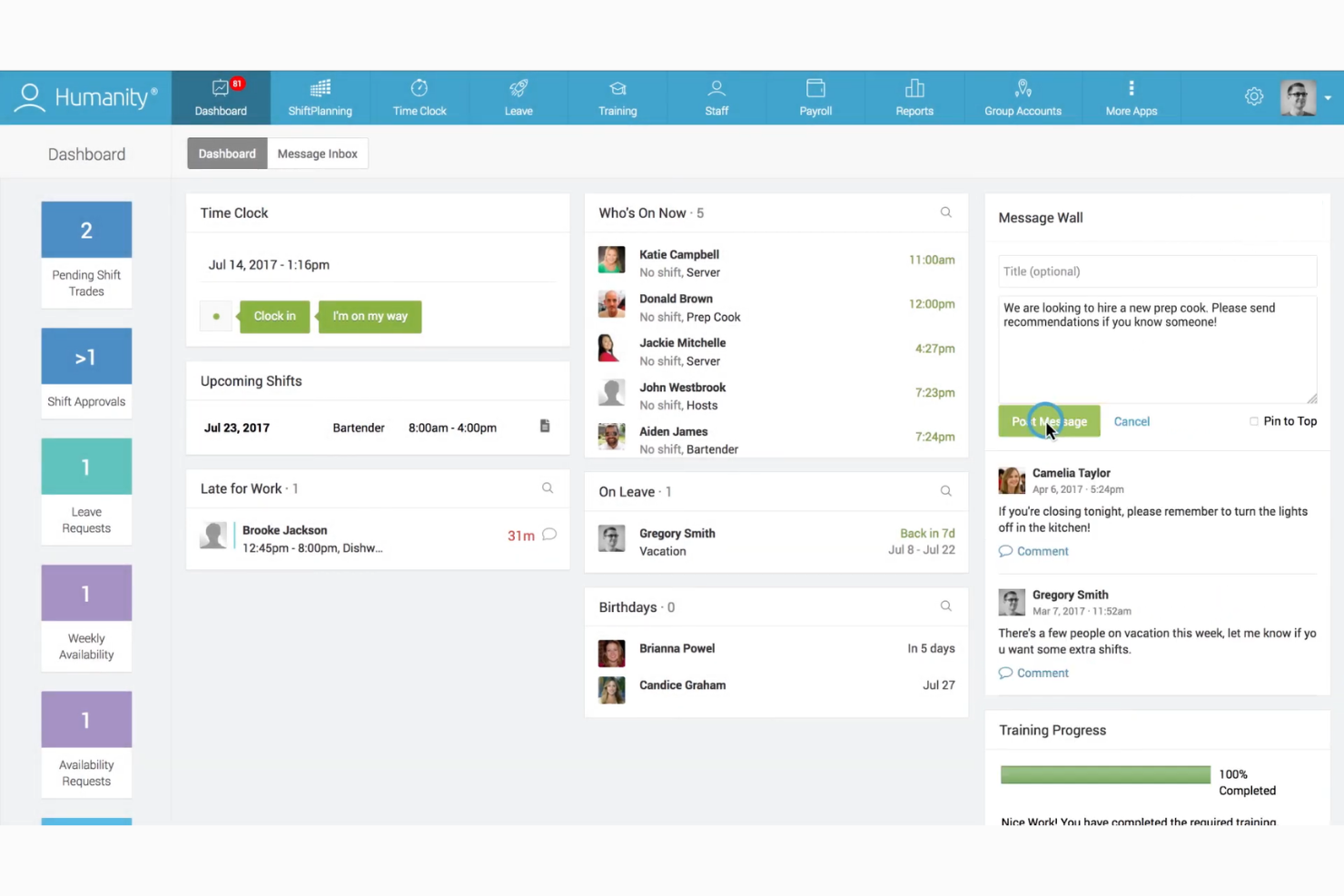Open Jackie Mitchelle's profile photo
The width and height of the screenshot is (1344, 896).
tap(611, 349)
